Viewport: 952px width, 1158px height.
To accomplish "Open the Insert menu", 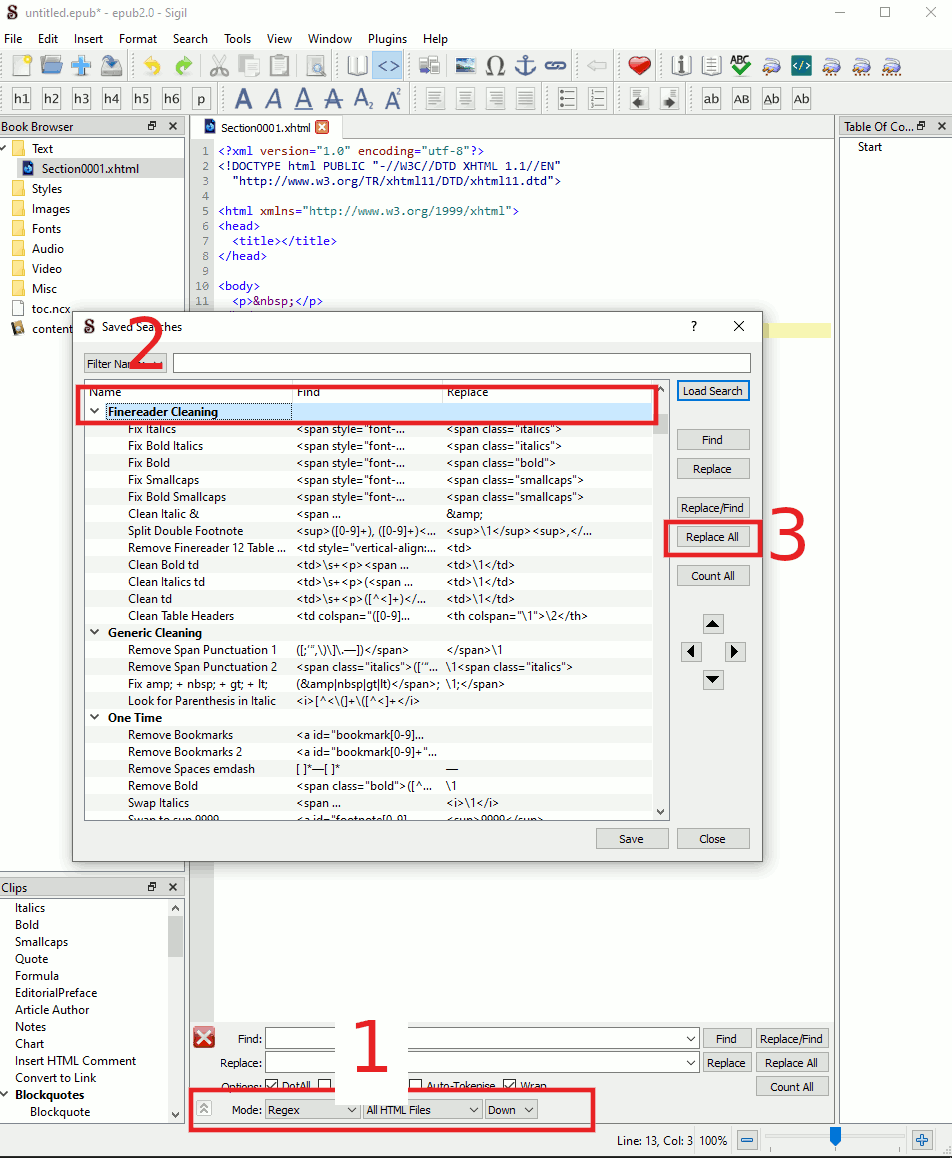I will (x=88, y=38).
